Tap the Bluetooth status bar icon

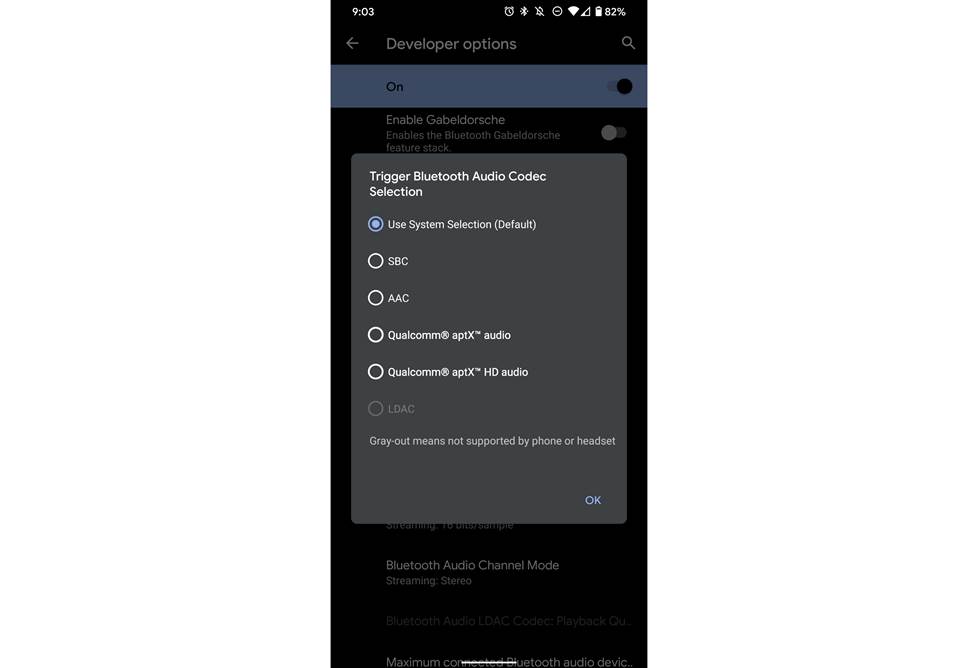pyautogui.click(x=524, y=11)
